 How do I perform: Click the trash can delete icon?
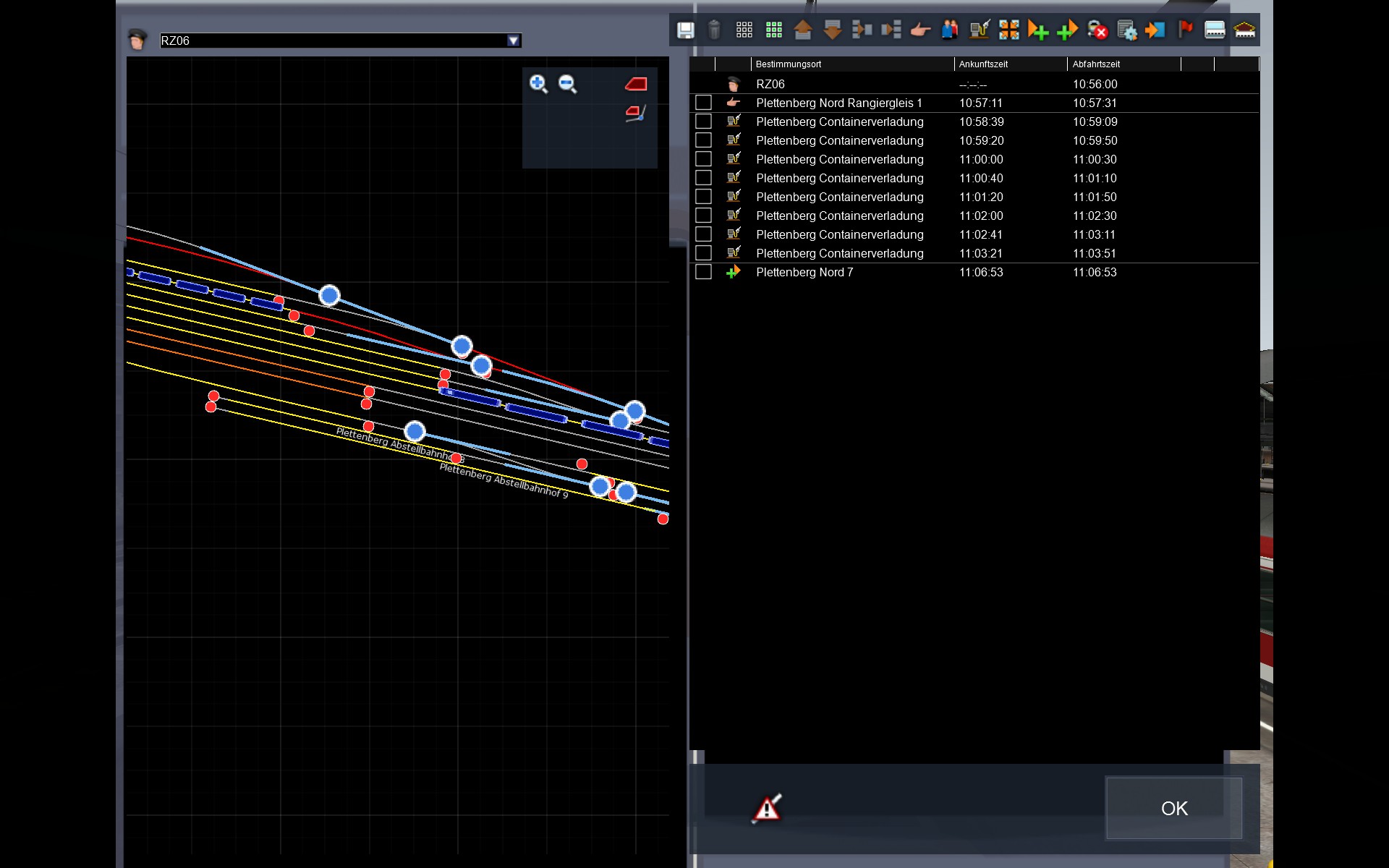(x=714, y=30)
